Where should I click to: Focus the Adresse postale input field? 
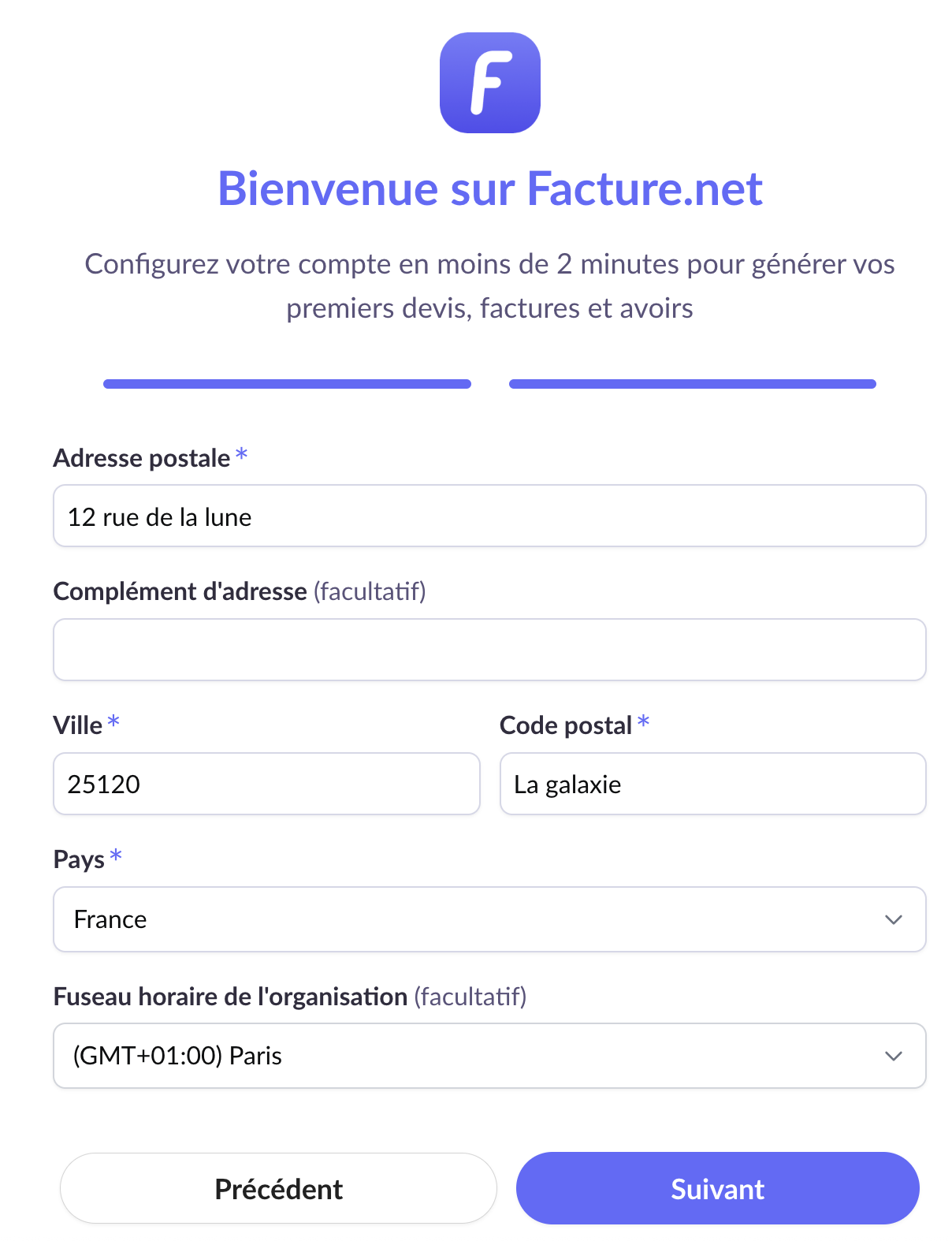[489, 516]
